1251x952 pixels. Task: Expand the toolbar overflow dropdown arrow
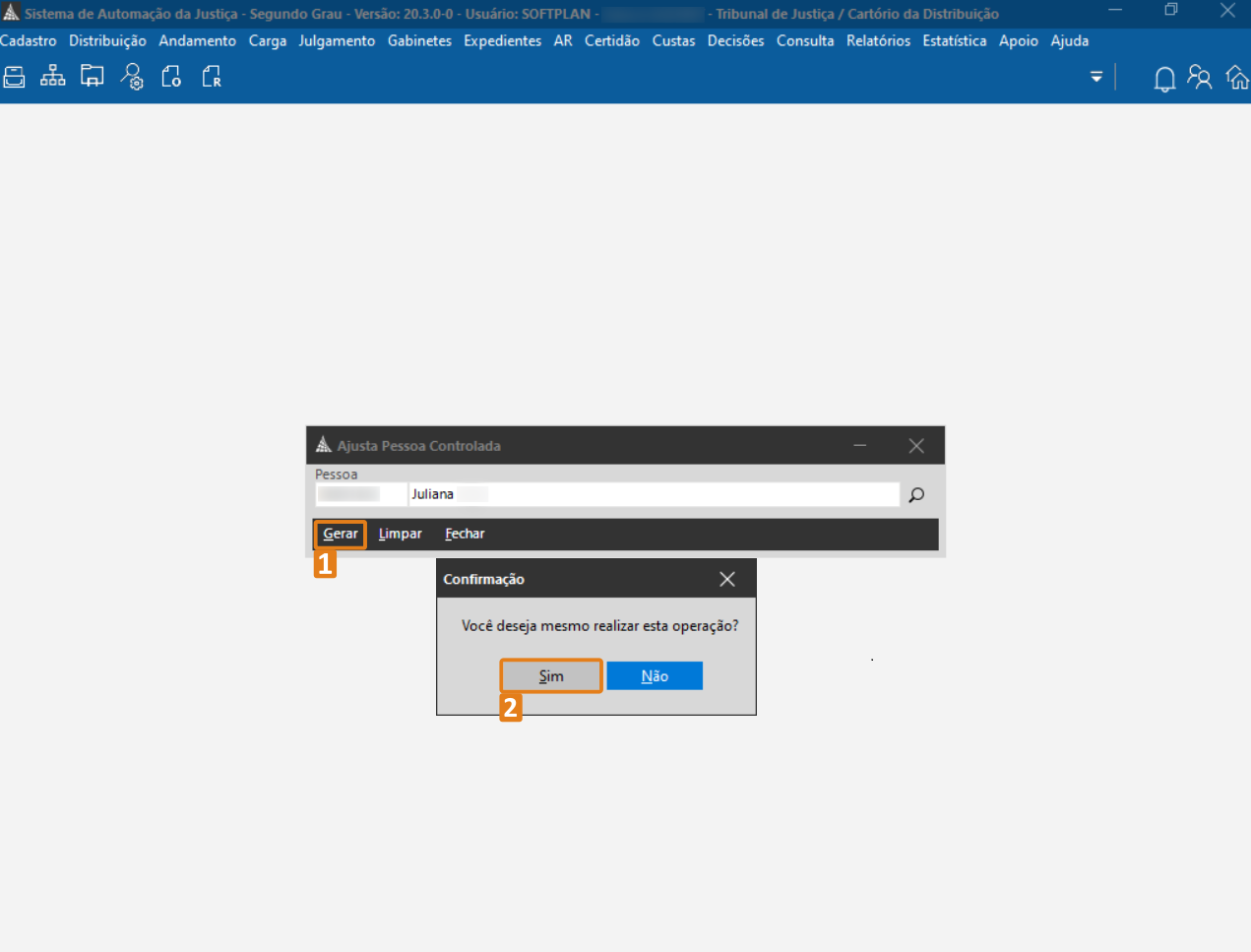[1096, 77]
